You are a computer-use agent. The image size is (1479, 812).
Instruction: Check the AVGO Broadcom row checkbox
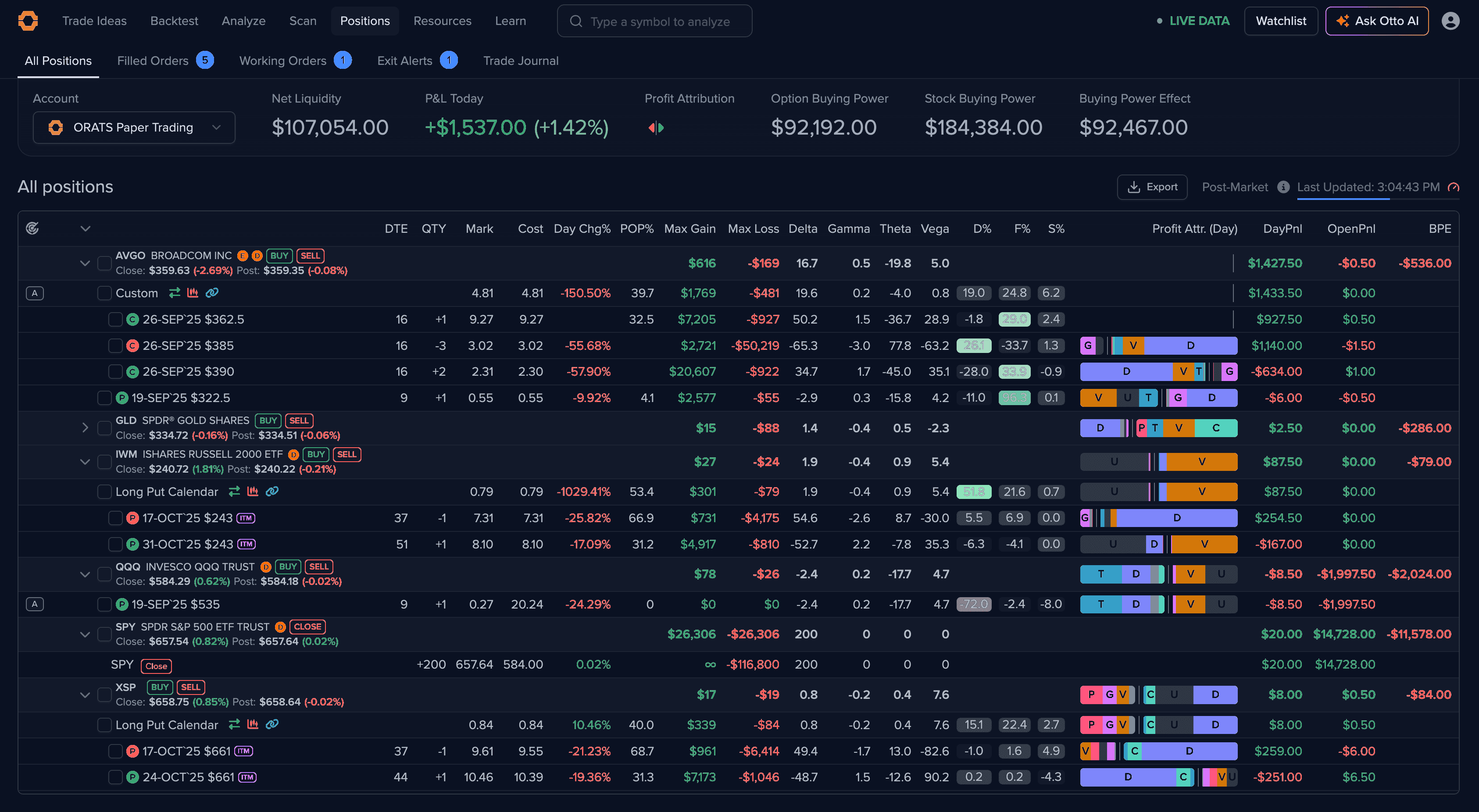click(x=104, y=263)
